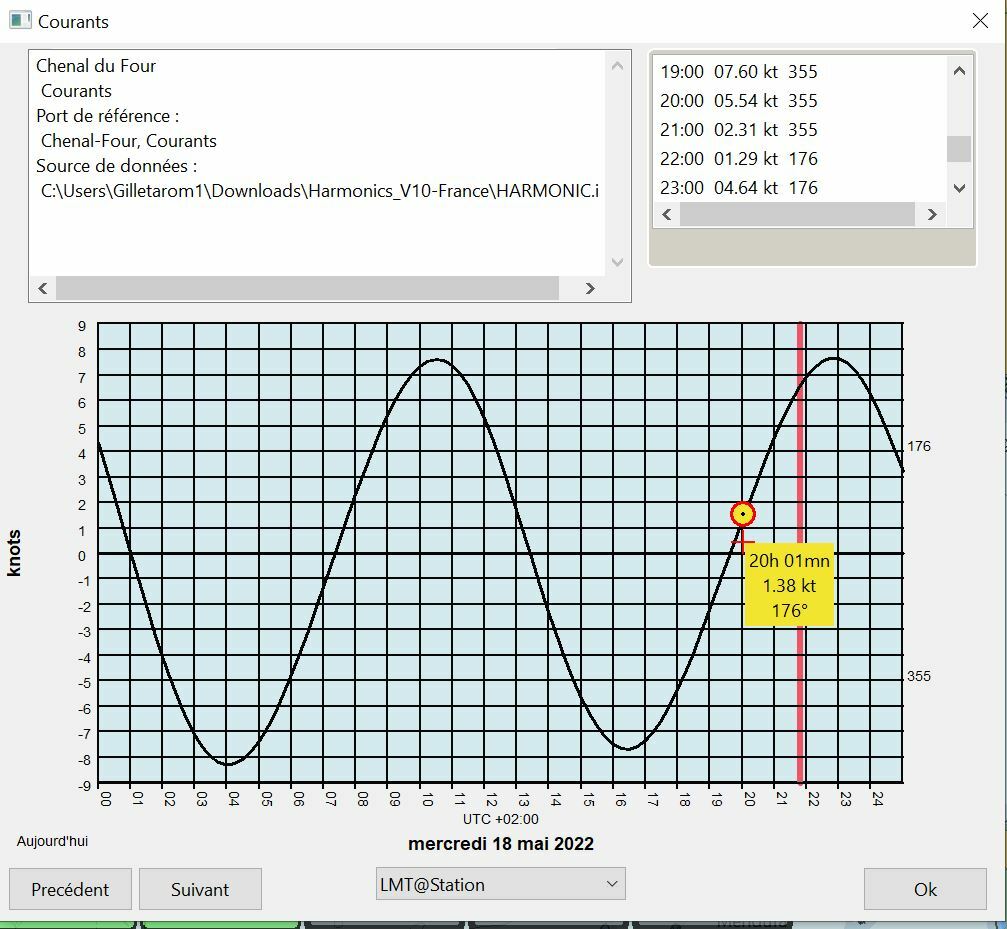Click the 'mercredi 18 mai 2022' date label
Image resolution: width=1007 pixels, height=929 pixels.
pyautogui.click(x=501, y=843)
